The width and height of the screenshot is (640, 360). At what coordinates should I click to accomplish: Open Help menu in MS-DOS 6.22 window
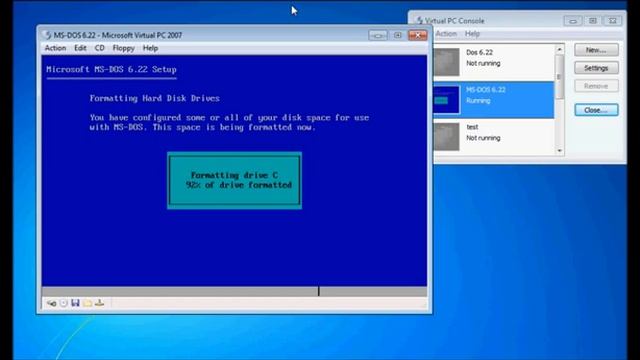pos(150,48)
